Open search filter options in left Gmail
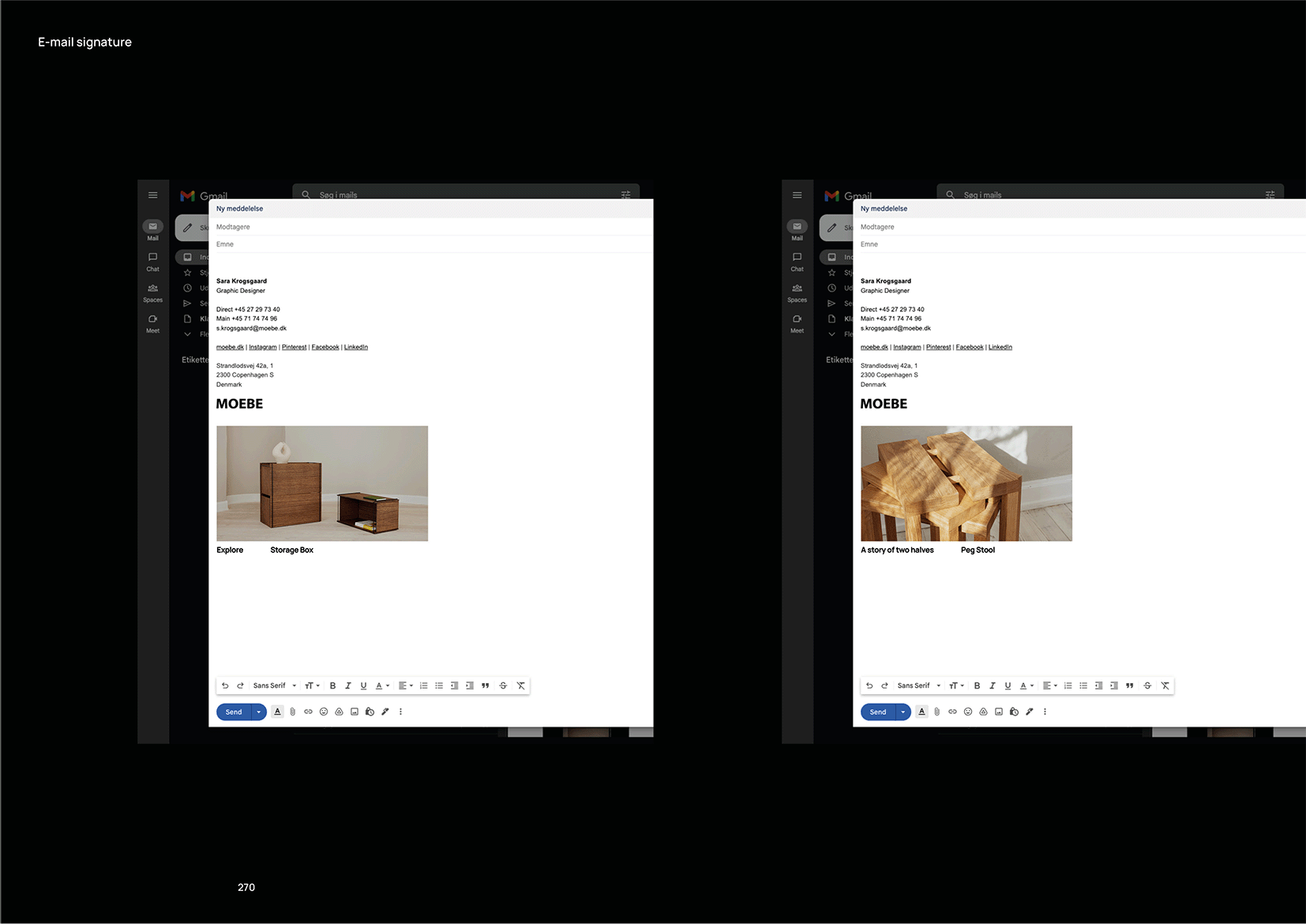The image size is (1306, 924). click(626, 194)
